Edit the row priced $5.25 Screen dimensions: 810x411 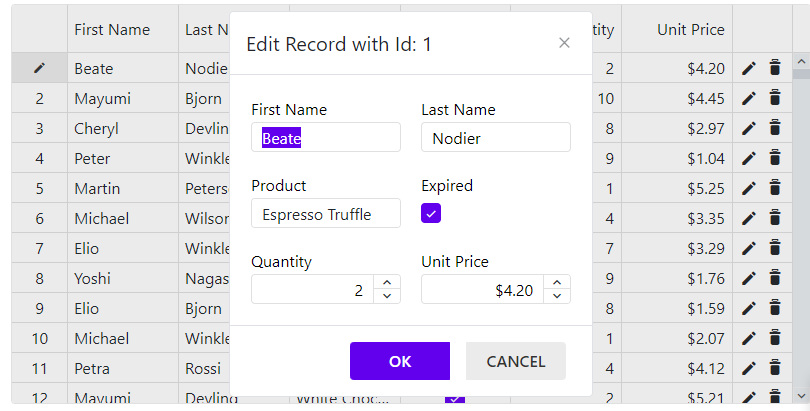[x=749, y=188]
